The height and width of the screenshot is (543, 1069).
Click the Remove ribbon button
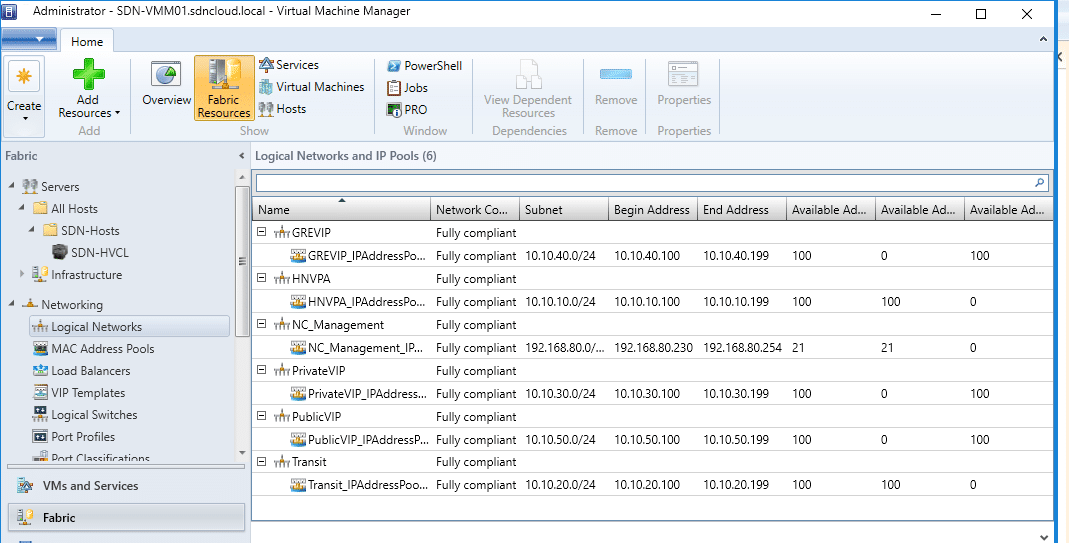616,87
